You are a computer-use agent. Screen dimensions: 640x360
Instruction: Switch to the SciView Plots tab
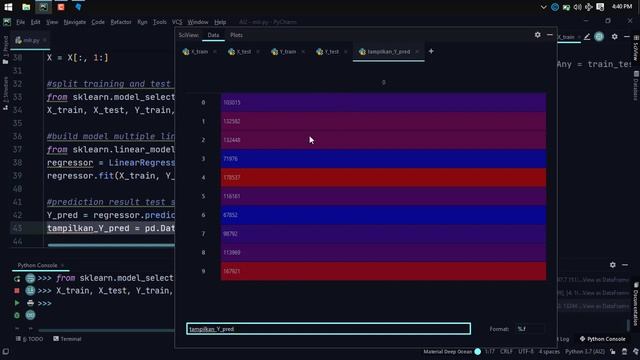coord(236,35)
